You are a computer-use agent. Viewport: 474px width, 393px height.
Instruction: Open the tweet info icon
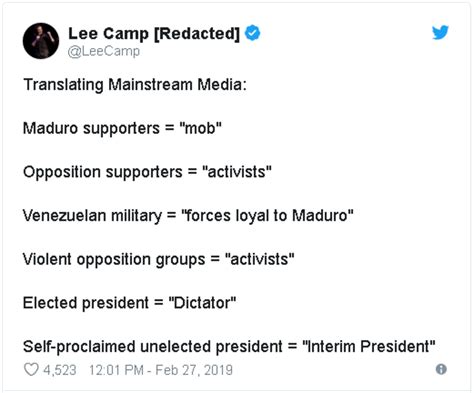click(x=441, y=369)
